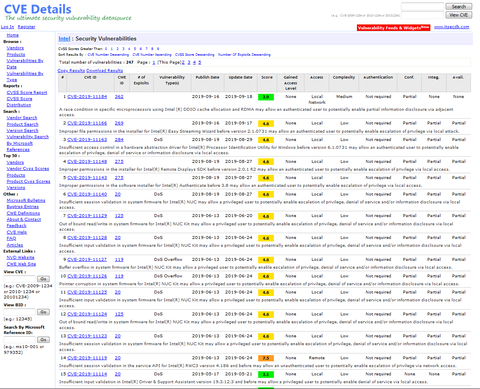This screenshot has width=480, height=389.
Task: Open Feedback link in sidebar
Action: (x=16, y=226)
